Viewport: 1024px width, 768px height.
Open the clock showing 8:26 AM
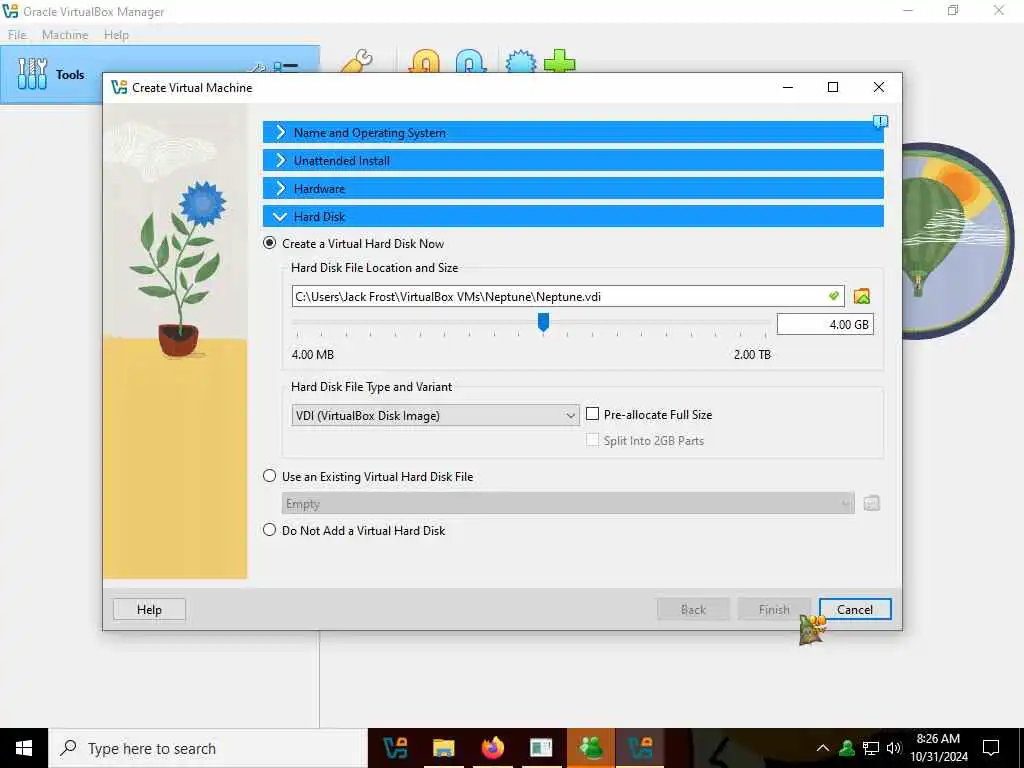(x=938, y=748)
